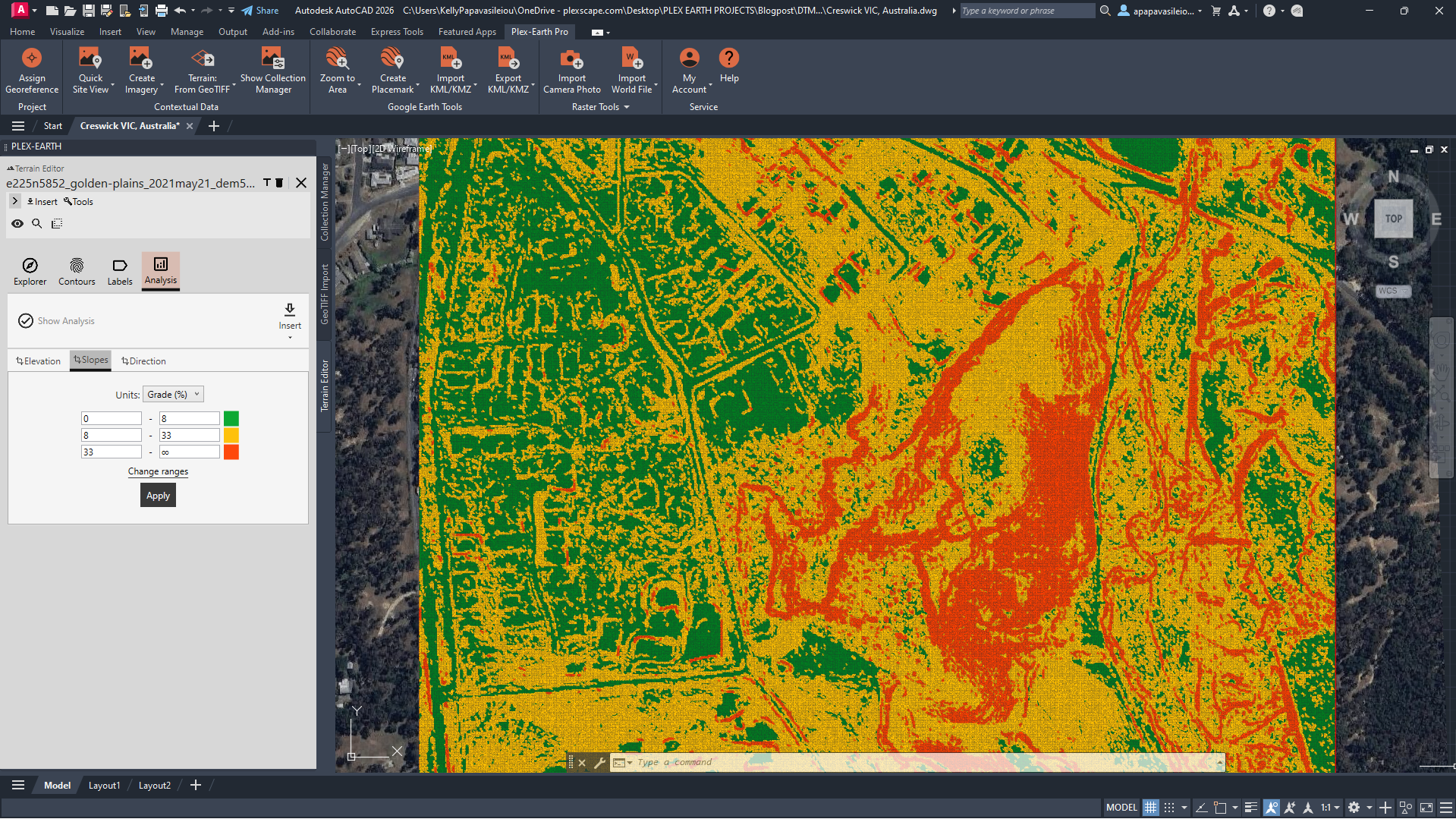Open Quick Site View tool

click(90, 71)
